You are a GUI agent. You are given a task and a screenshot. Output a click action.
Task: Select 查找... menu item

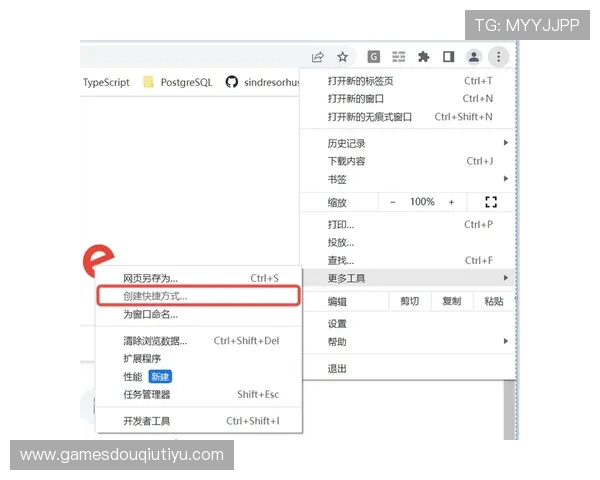tap(409, 260)
